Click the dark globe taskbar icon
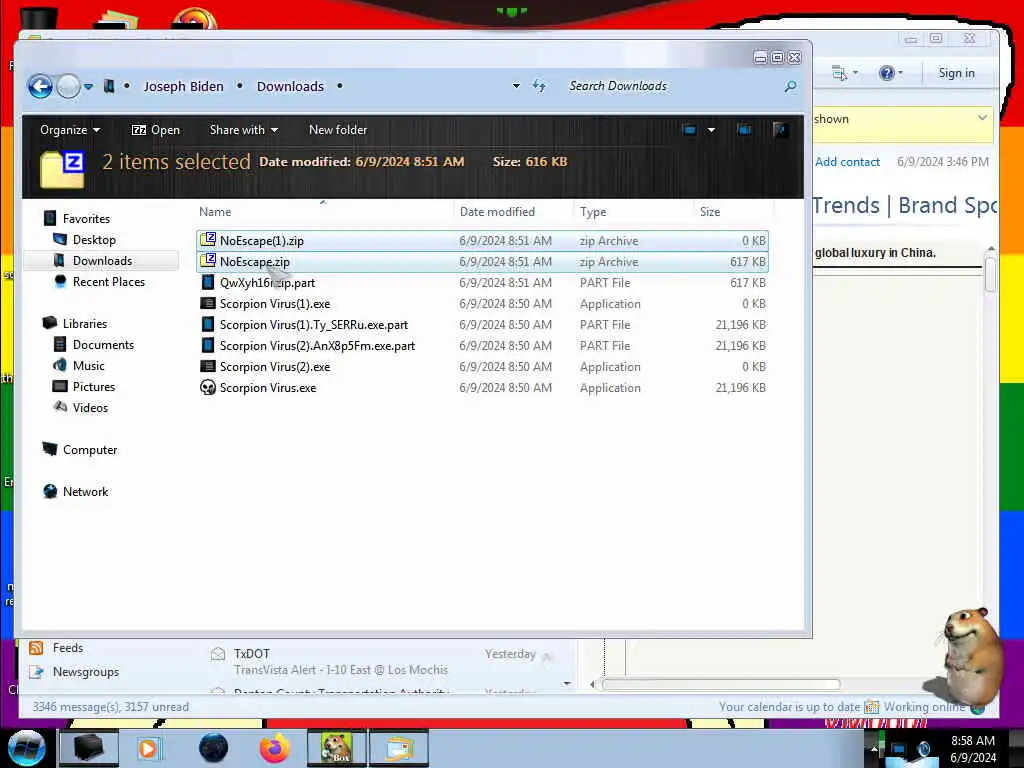The width and height of the screenshot is (1024, 768). pos(214,748)
